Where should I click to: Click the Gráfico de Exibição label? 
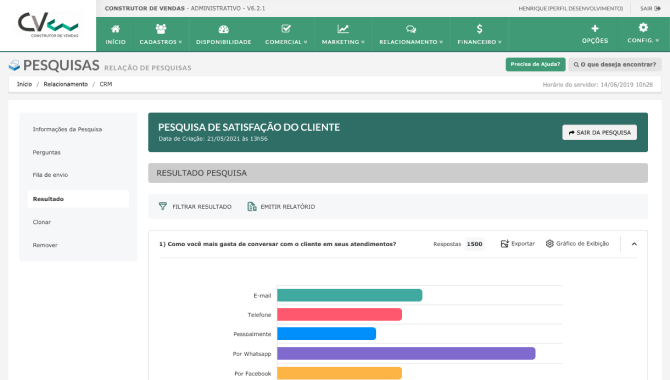(582, 244)
